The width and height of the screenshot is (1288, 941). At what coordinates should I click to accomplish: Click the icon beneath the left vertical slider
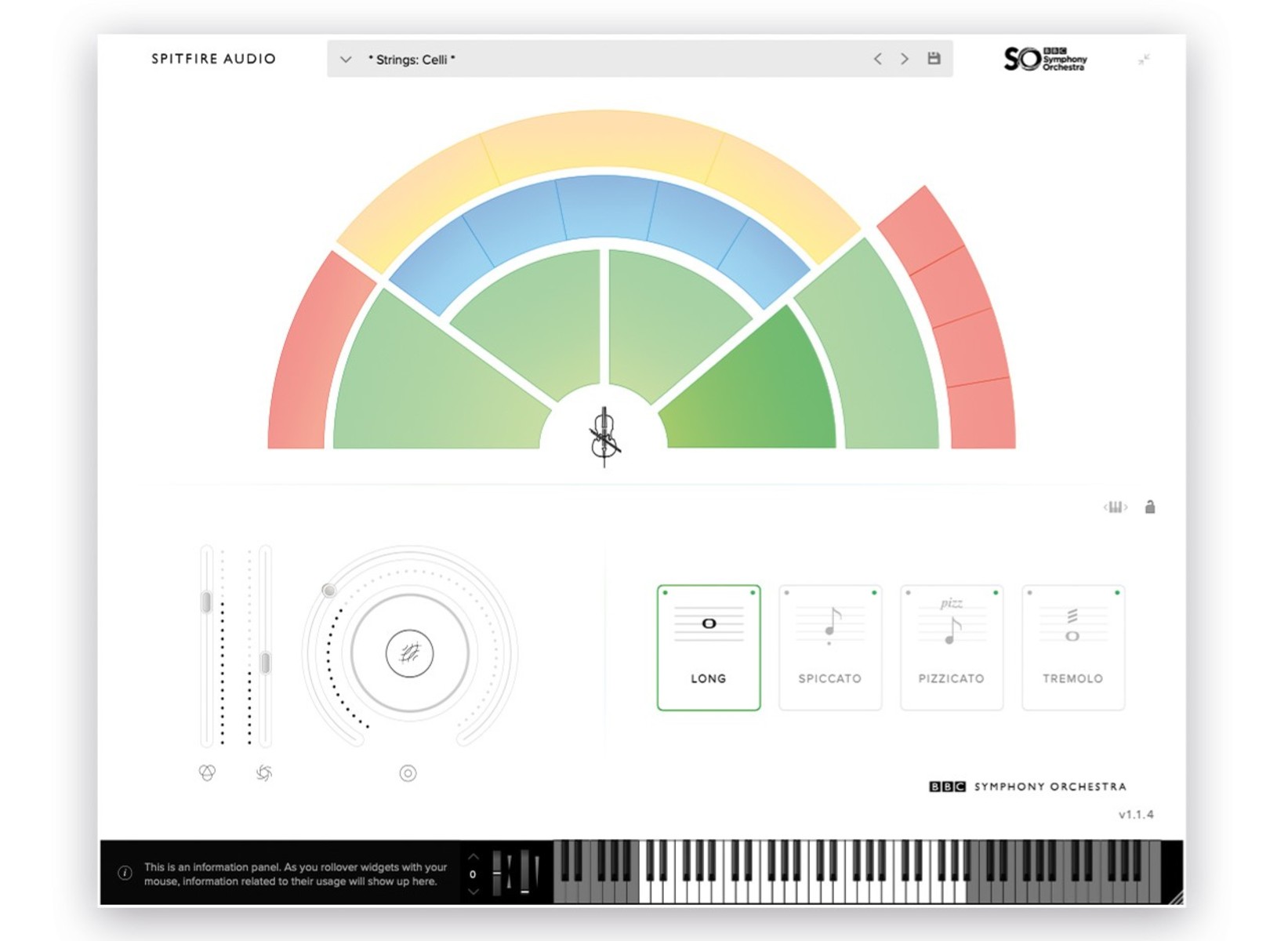coord(207,773)
